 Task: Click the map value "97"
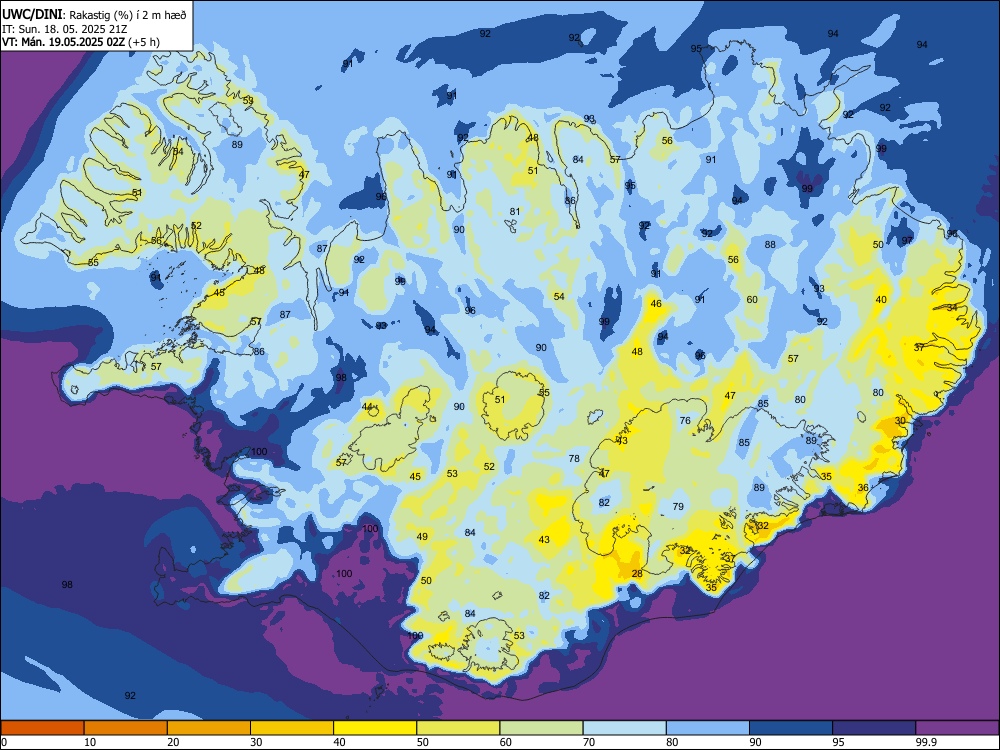click(907, 240)
